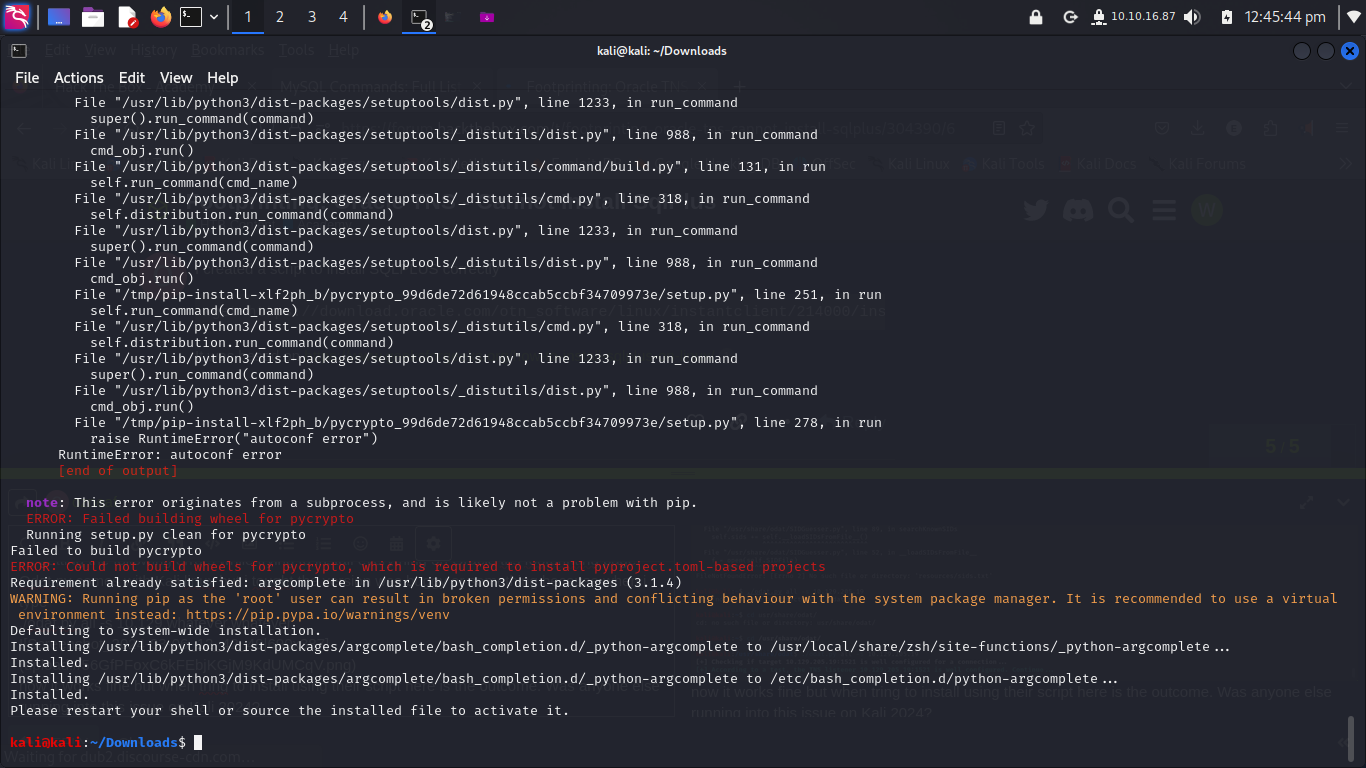Click 'ERROR: Failed building wheel for pycrypto'

[190, 519]
